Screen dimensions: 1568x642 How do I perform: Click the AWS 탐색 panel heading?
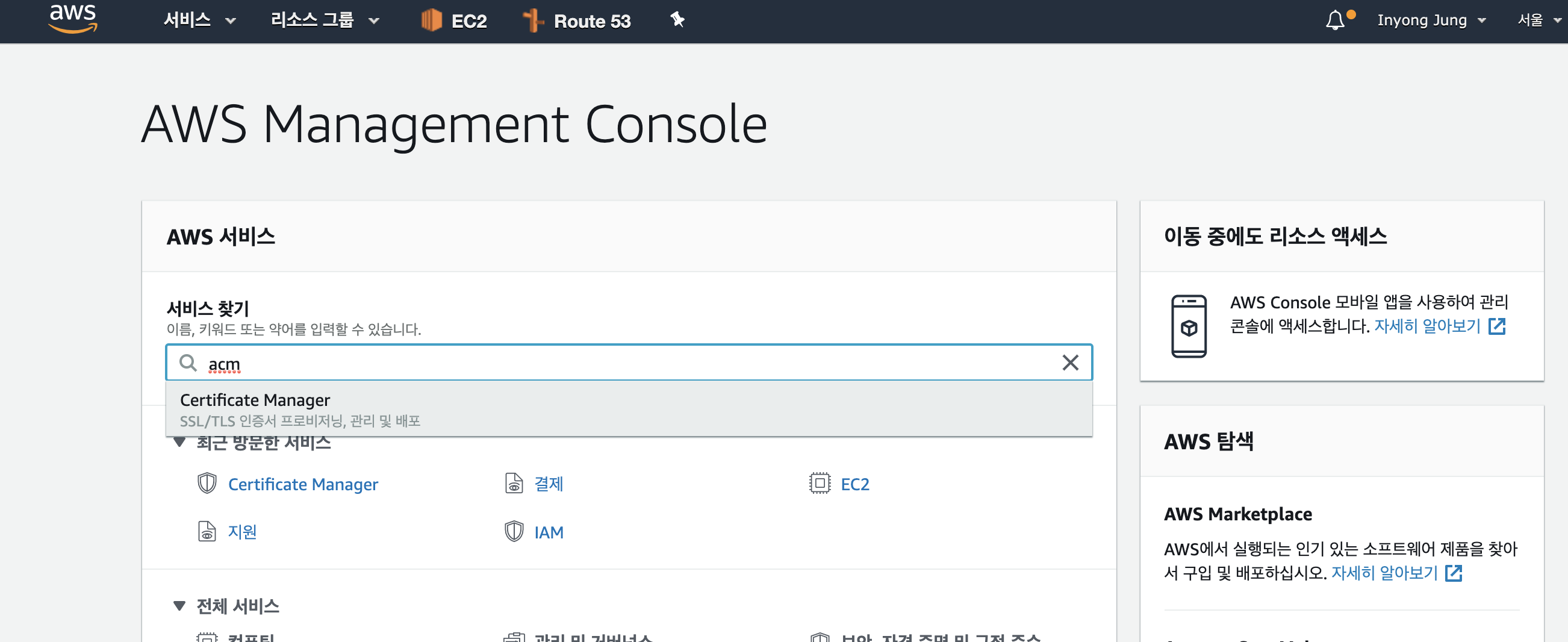1209,442
